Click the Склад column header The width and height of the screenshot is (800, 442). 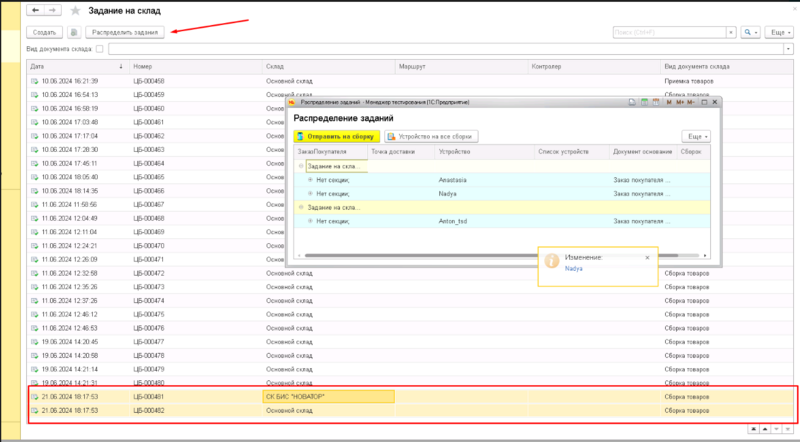[329, 67]
